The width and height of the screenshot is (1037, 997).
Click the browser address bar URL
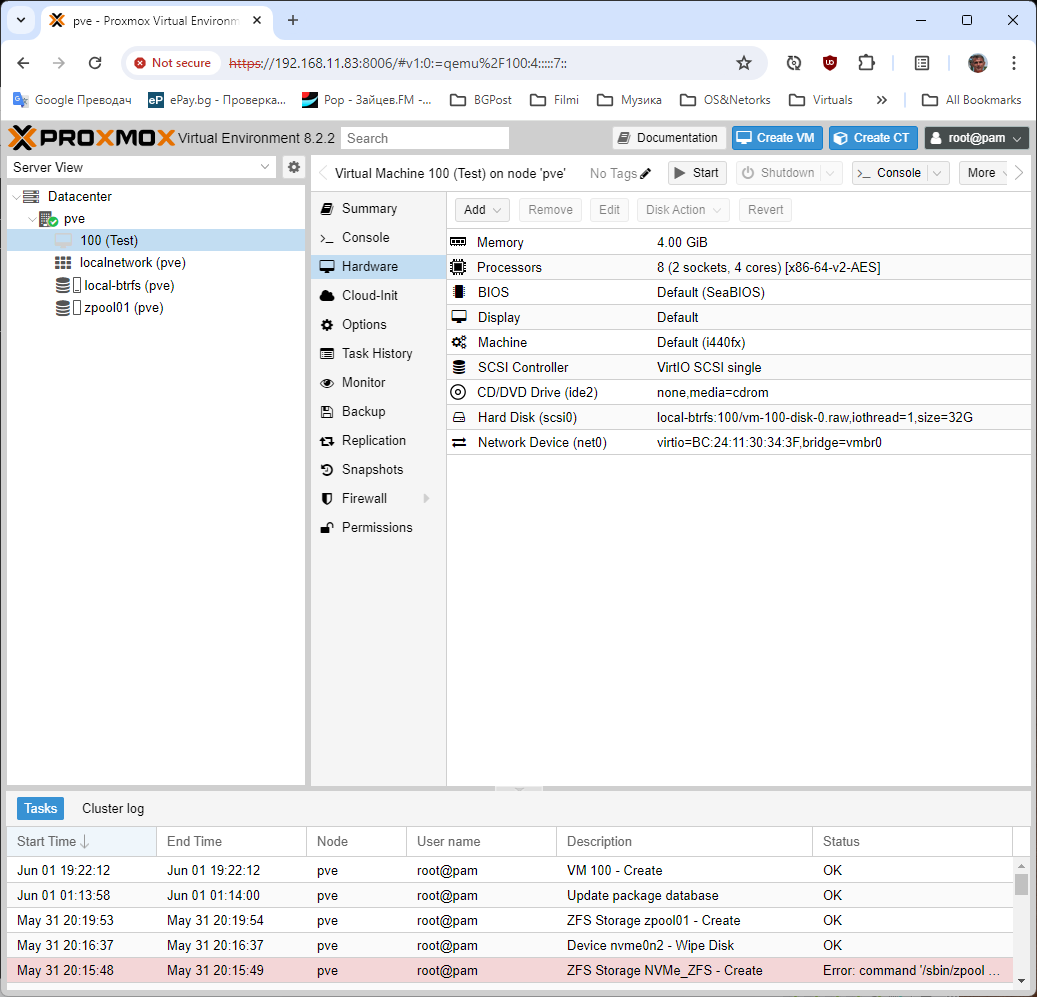pyautogui.click(x=397, y=63)
